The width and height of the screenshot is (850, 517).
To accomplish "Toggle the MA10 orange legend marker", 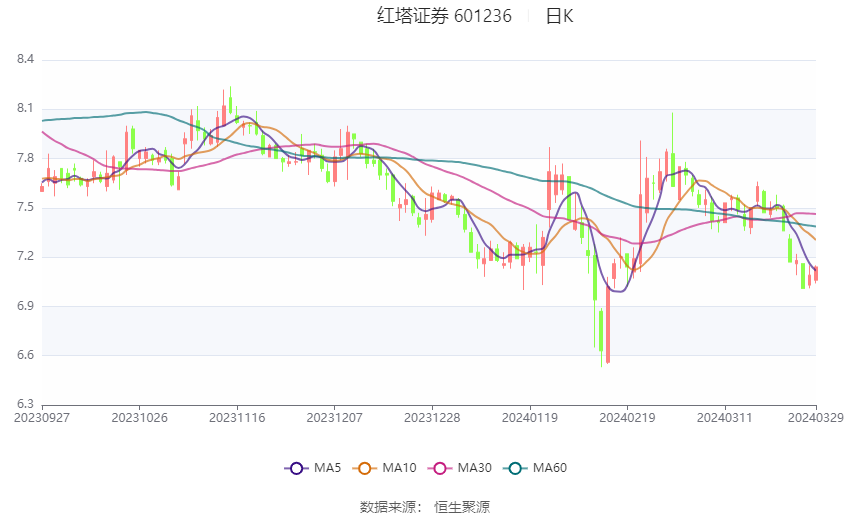I will [x=364, y=468].
